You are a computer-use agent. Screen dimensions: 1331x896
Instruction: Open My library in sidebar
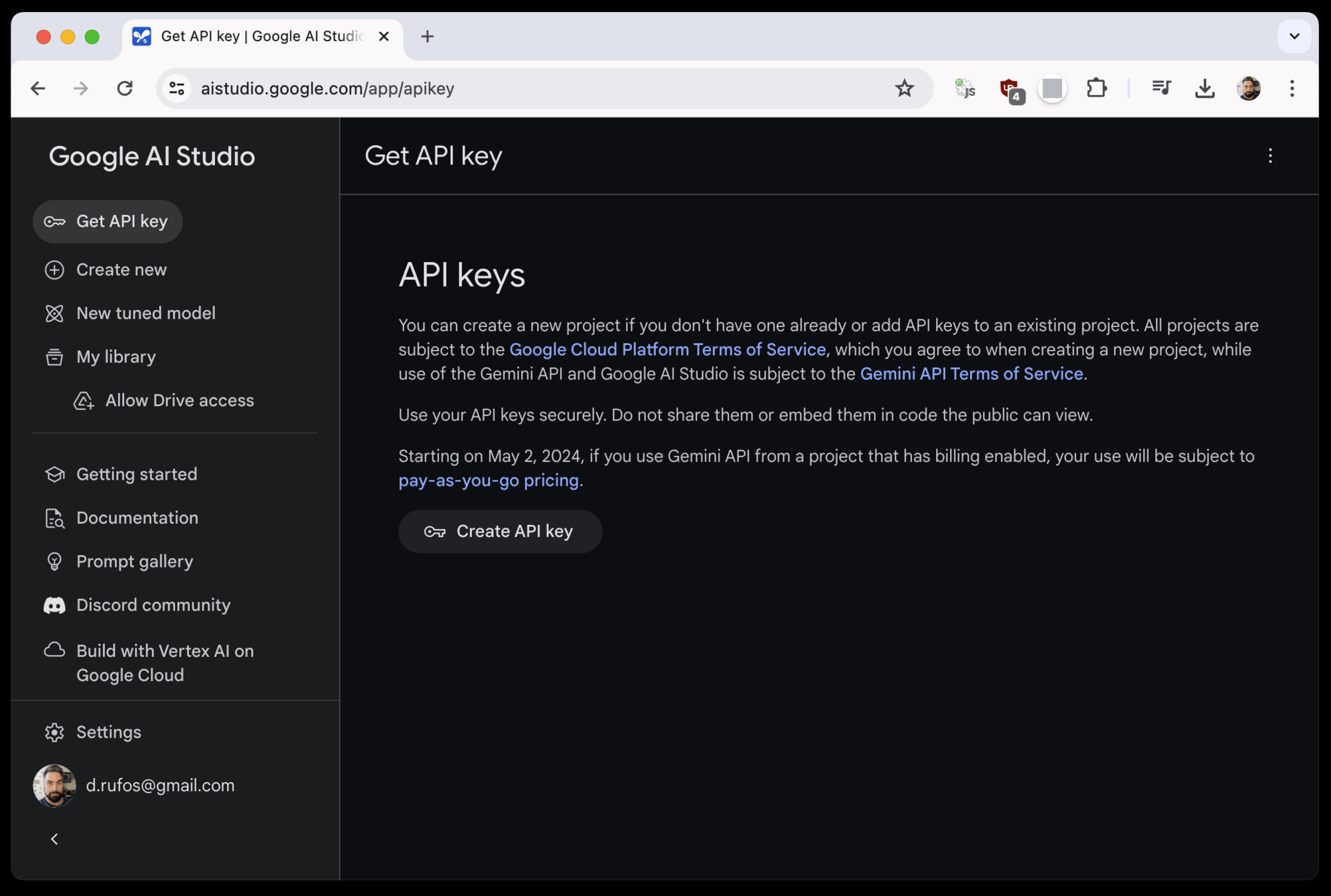coord(116,357)
